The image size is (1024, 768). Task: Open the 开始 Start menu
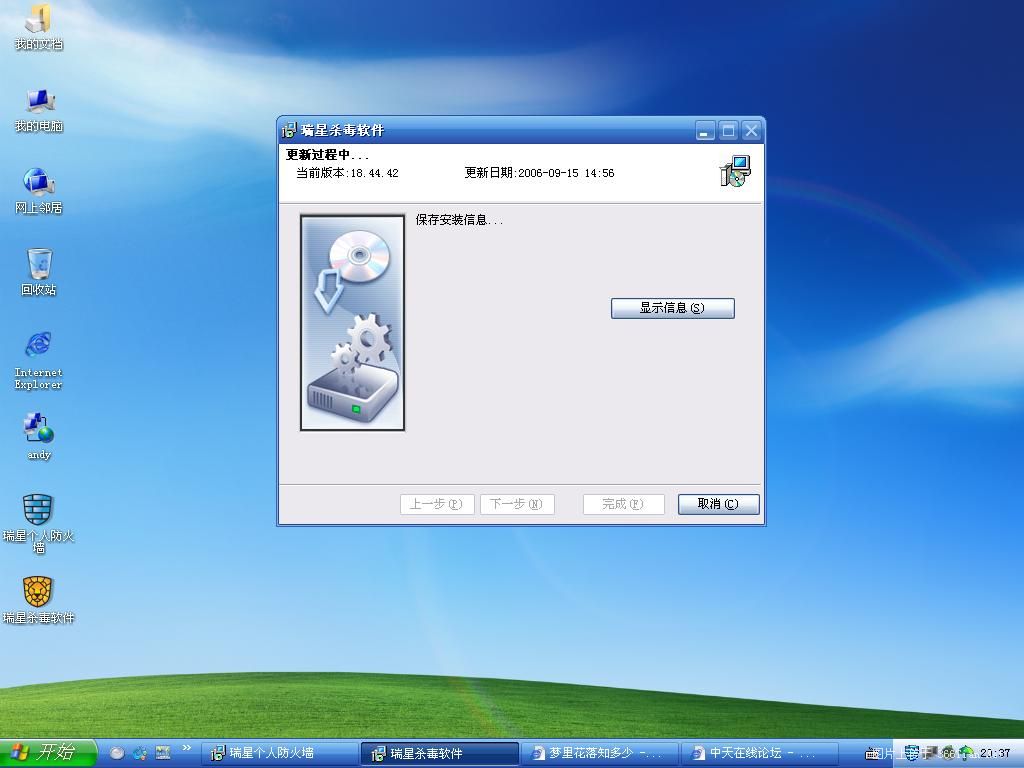tap(48, 753)
